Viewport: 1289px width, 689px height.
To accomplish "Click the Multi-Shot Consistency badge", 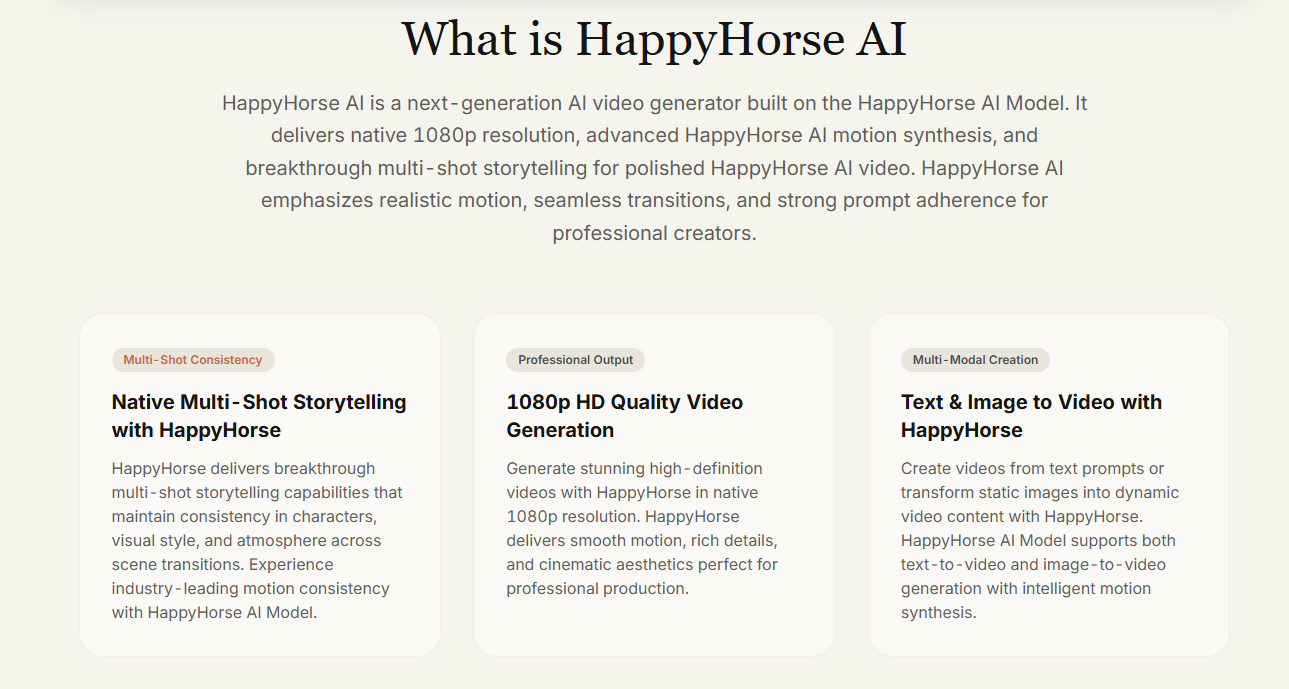I will [192, 359].
